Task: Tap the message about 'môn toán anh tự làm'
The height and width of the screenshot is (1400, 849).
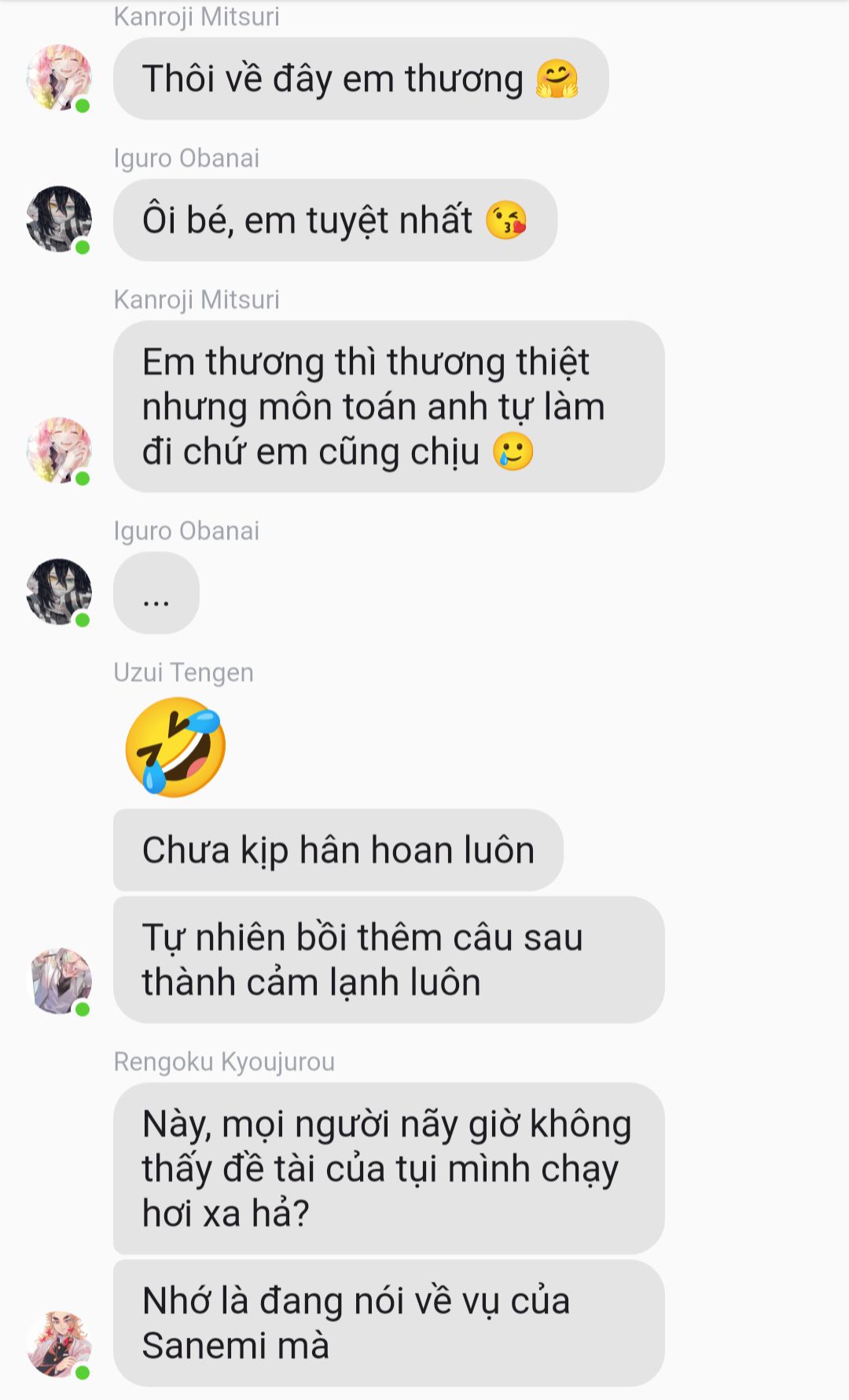Action: pyautogui.click(x=389, y=406)
